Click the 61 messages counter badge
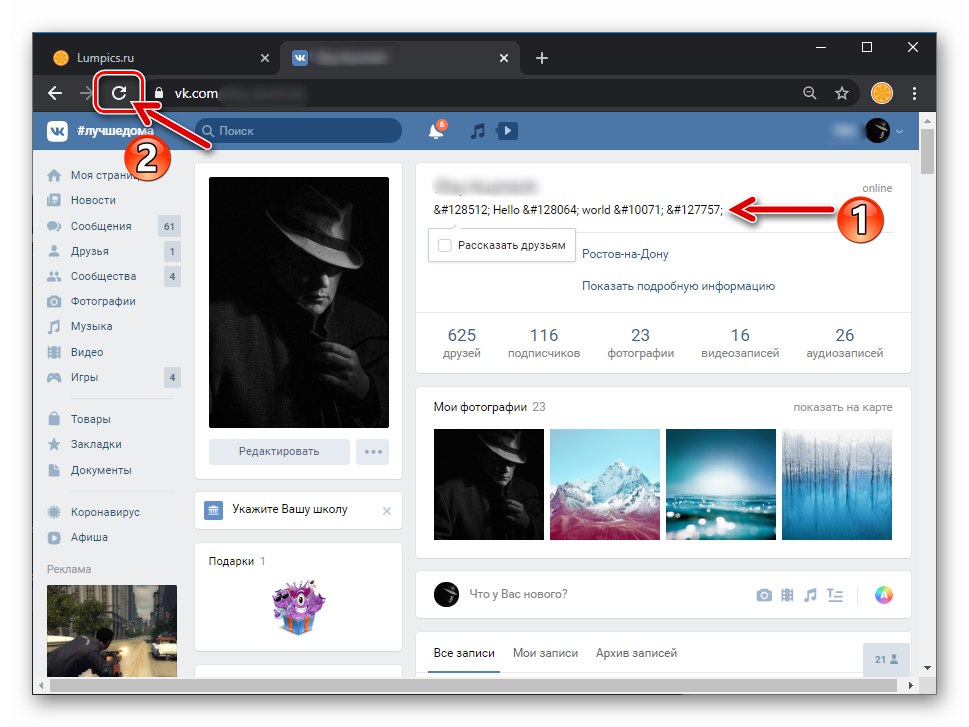 click(169, 226)
